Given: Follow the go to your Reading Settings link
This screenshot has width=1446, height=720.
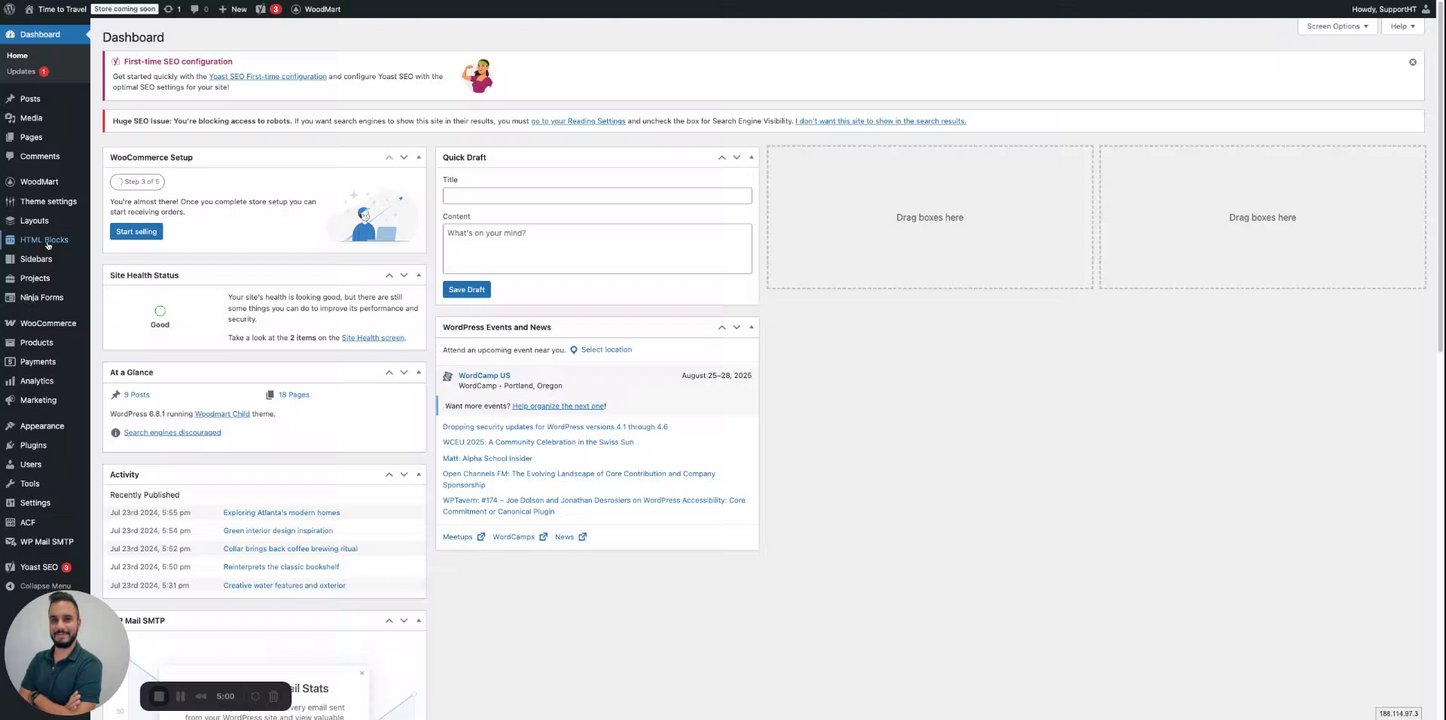Looking at the screenshot, I should click(x=578, y=121).
